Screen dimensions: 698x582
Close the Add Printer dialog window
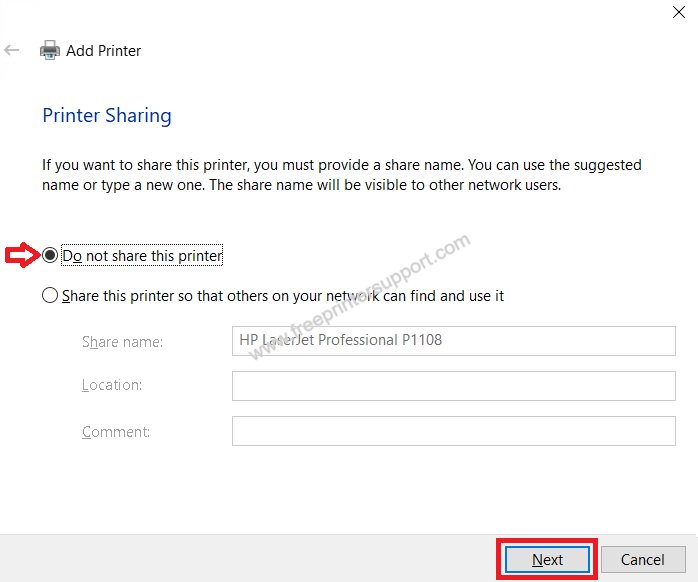point(679,12)
